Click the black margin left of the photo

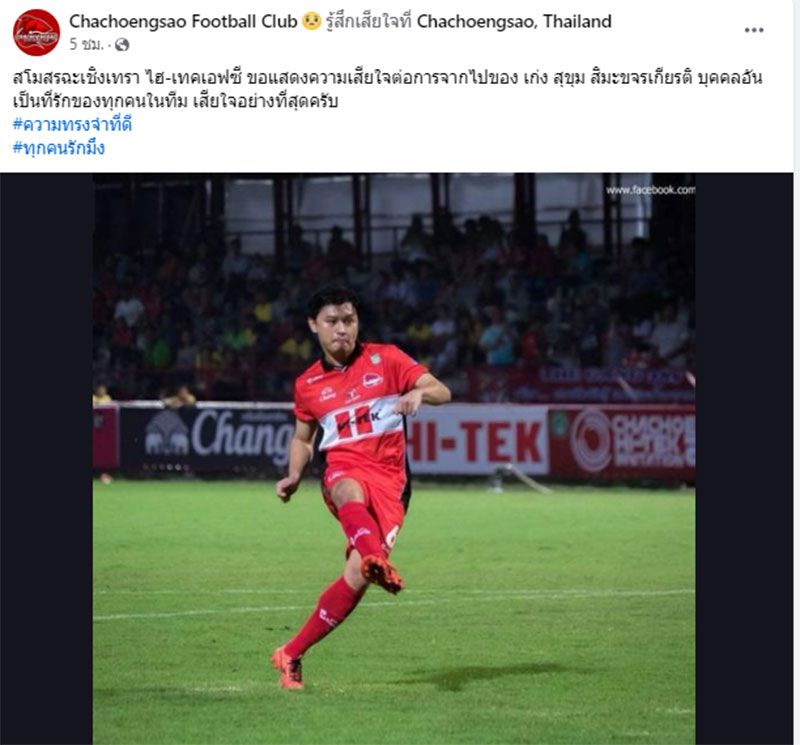click(x=46, y=459)
